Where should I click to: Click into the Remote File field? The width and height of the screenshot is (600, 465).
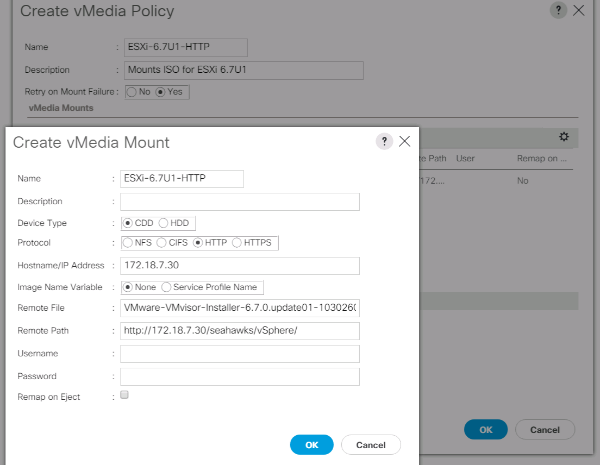coord(239,309)
